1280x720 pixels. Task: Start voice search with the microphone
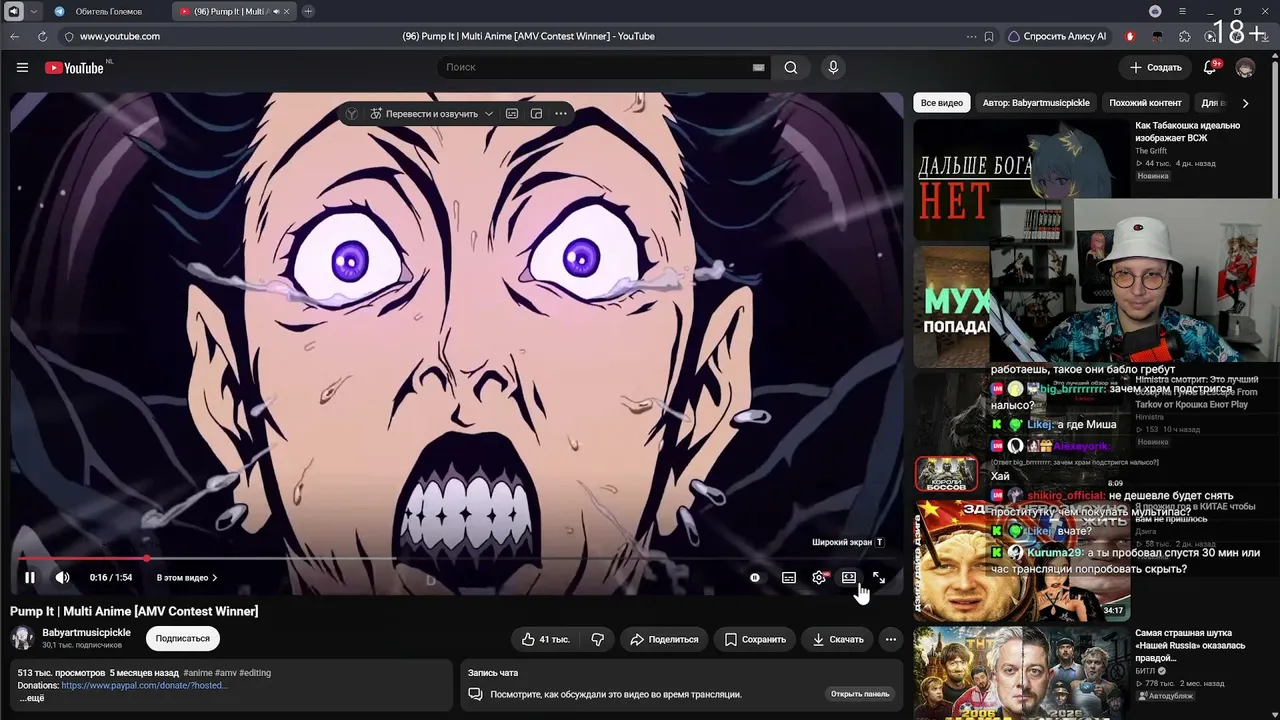(833, 67)
